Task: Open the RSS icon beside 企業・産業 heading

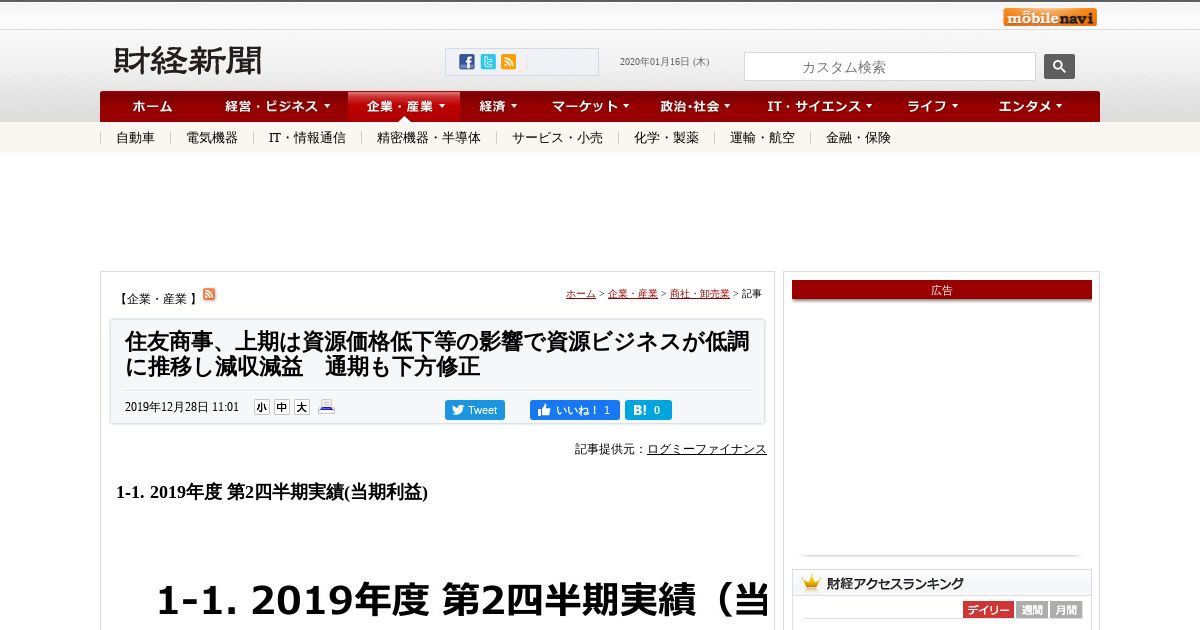Action: pos(209,294)
